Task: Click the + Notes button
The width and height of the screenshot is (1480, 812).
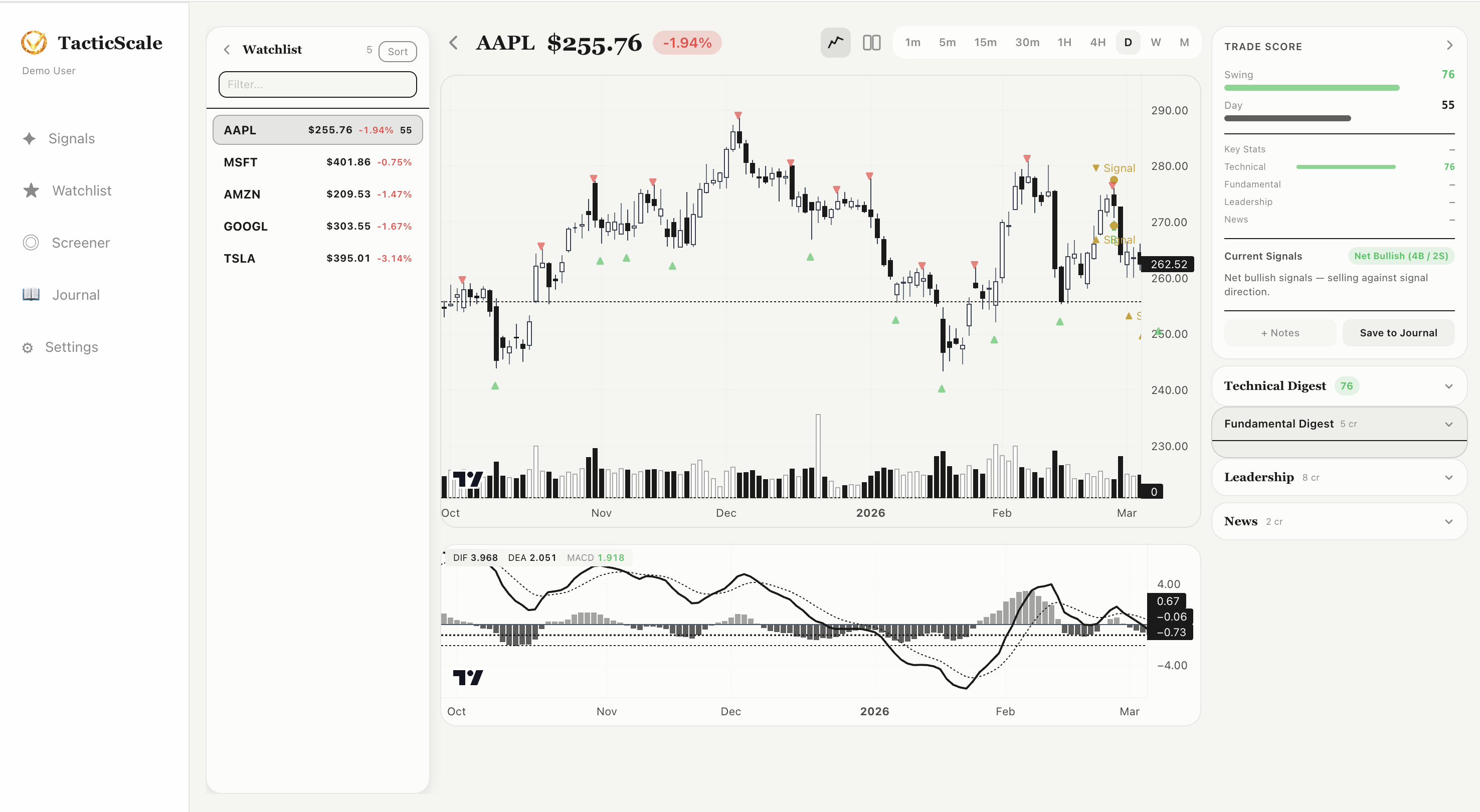Action: point(1279,332)
